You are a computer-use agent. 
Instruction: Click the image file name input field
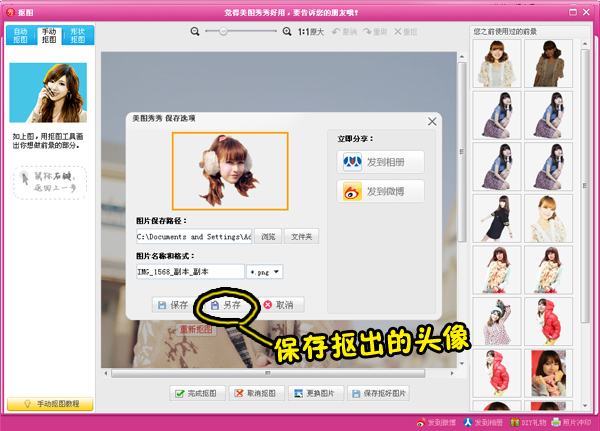[190, 271]
